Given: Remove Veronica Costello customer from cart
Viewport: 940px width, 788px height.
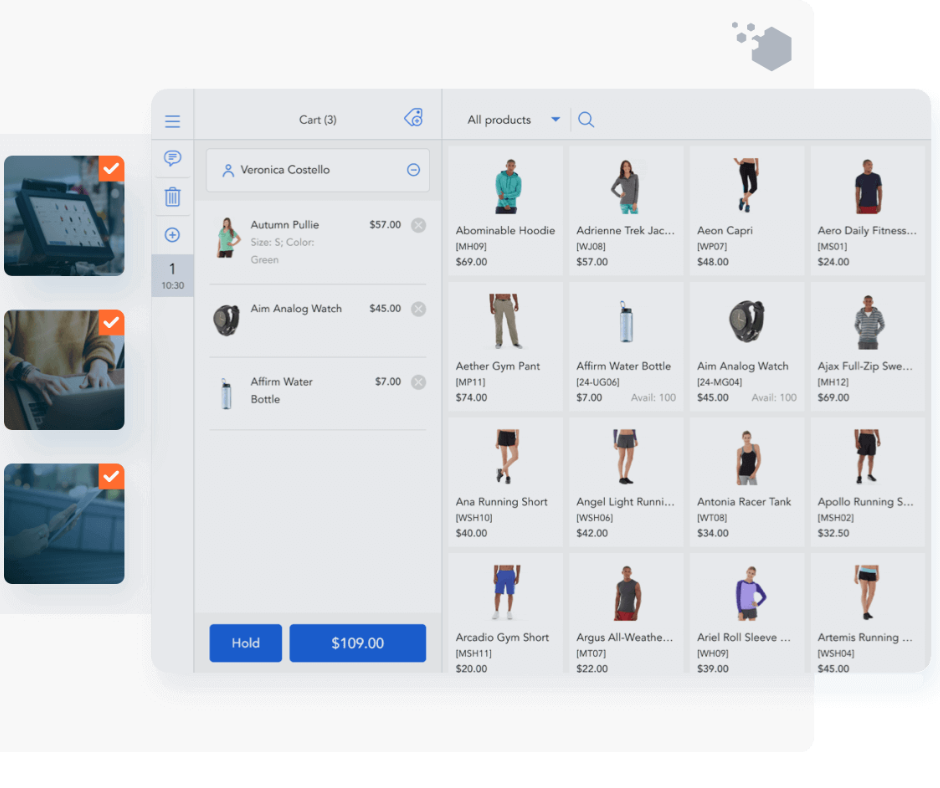Looking at the screenshot, I should tap(413, 170).
